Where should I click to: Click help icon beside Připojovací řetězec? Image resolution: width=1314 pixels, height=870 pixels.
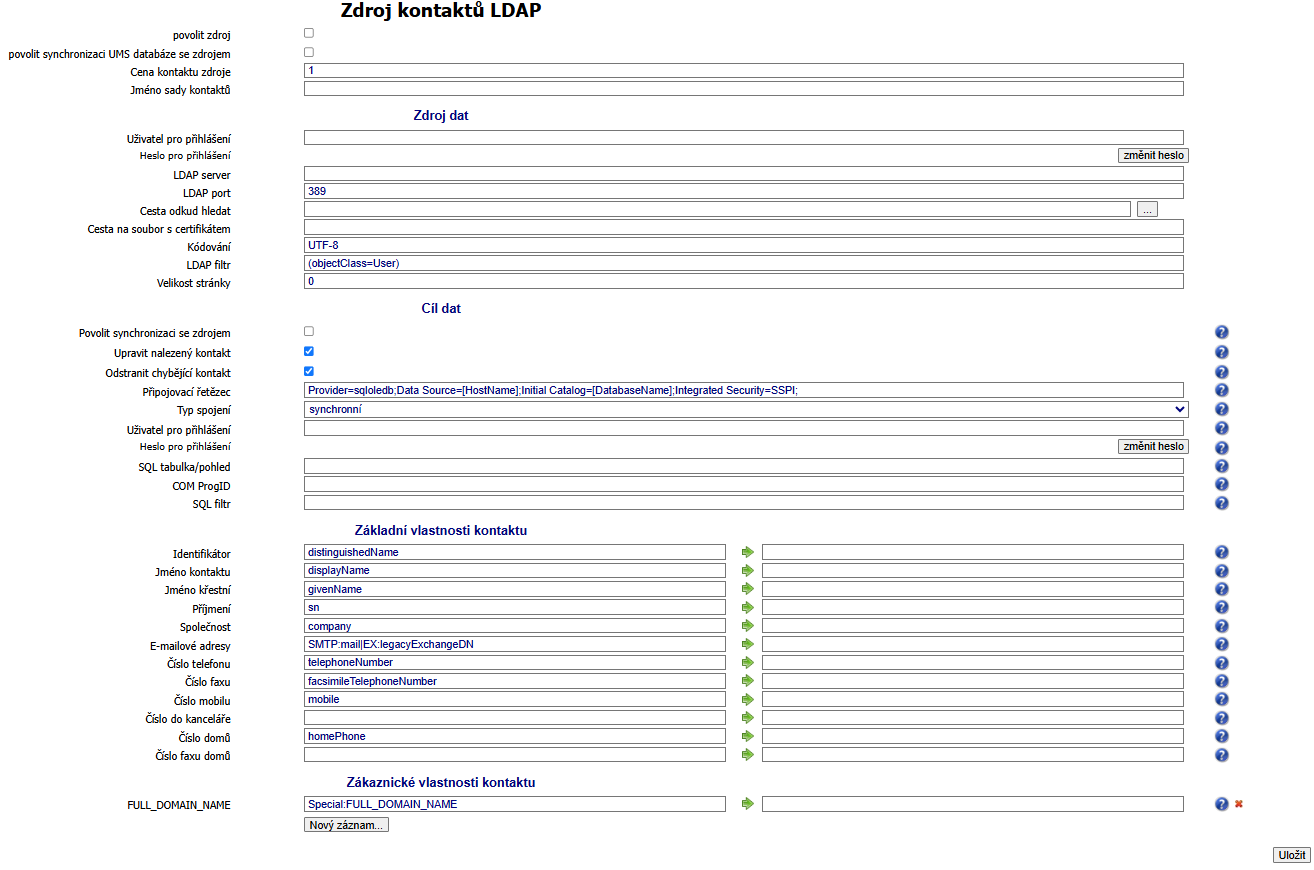click(1221, 390)
